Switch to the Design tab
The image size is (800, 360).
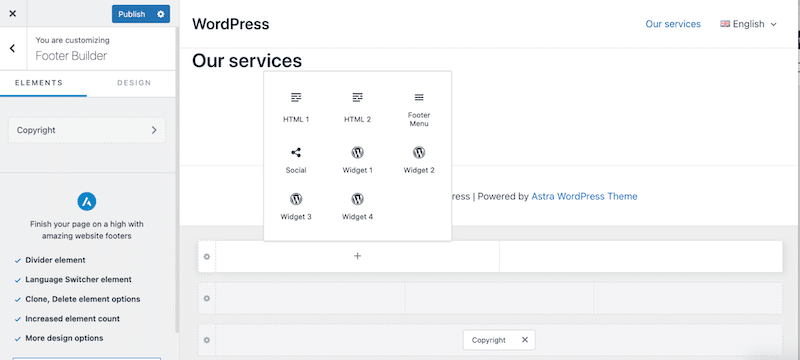point(134,83)
